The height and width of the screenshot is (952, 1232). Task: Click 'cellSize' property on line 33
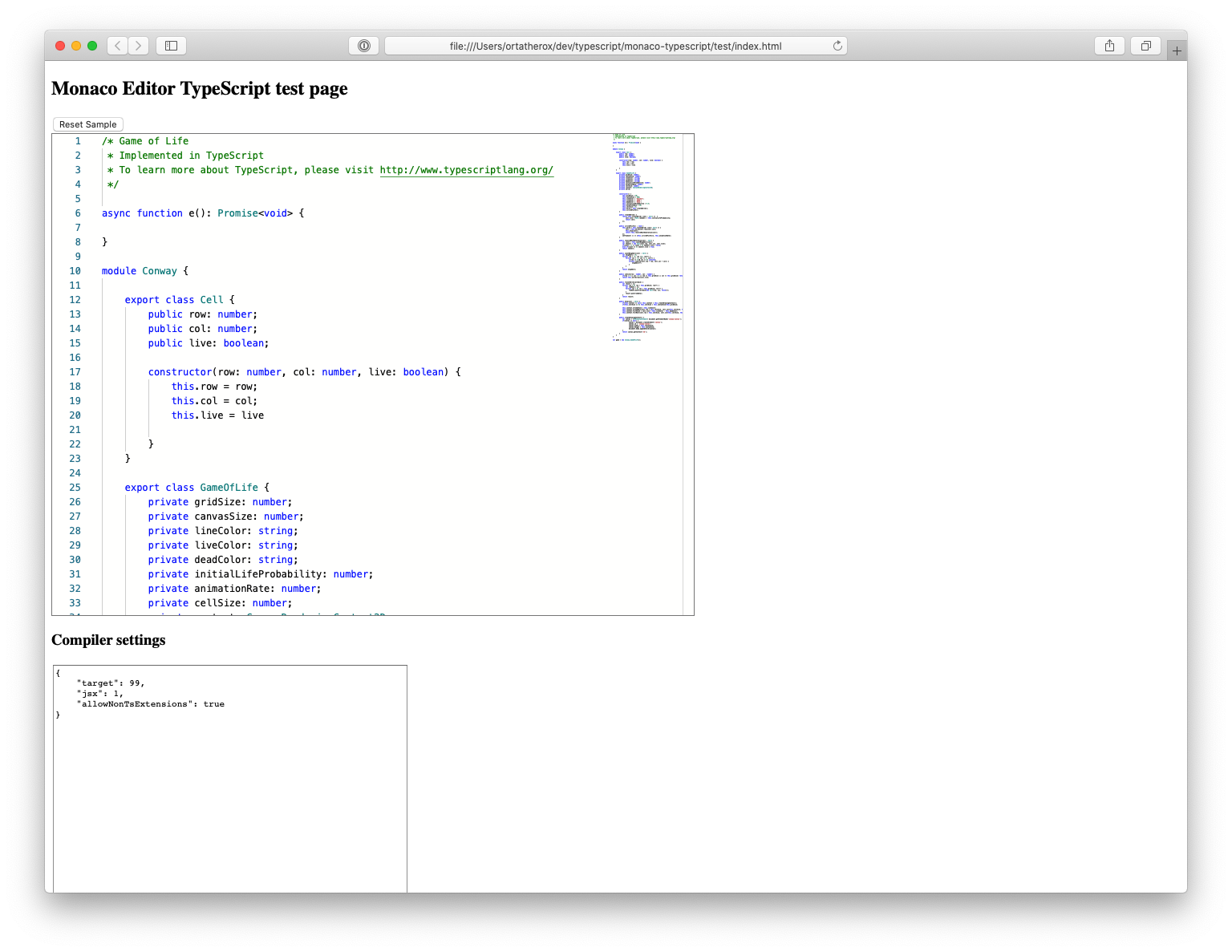point(217,603)
